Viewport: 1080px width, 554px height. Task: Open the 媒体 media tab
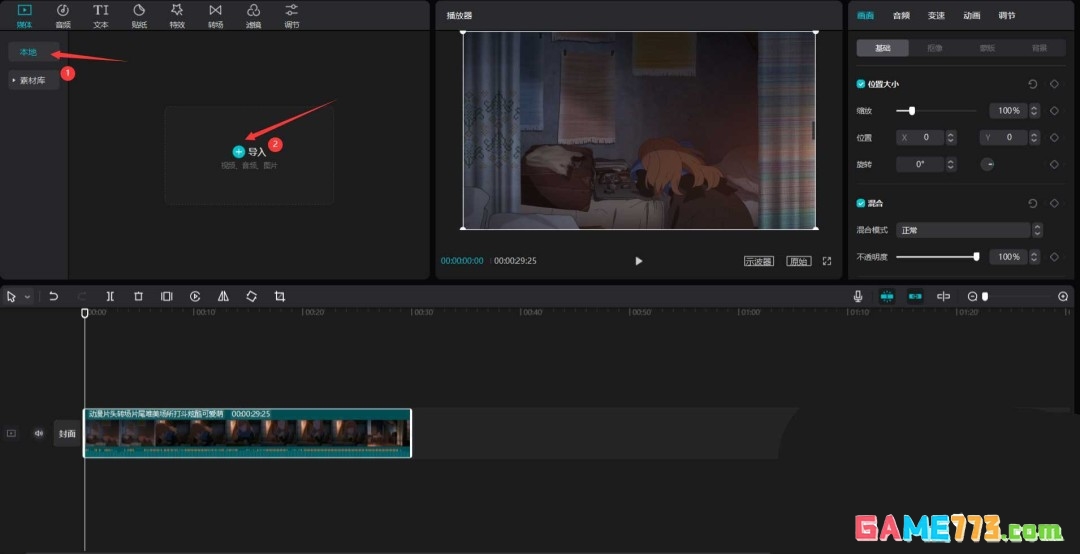click(24, 16)
